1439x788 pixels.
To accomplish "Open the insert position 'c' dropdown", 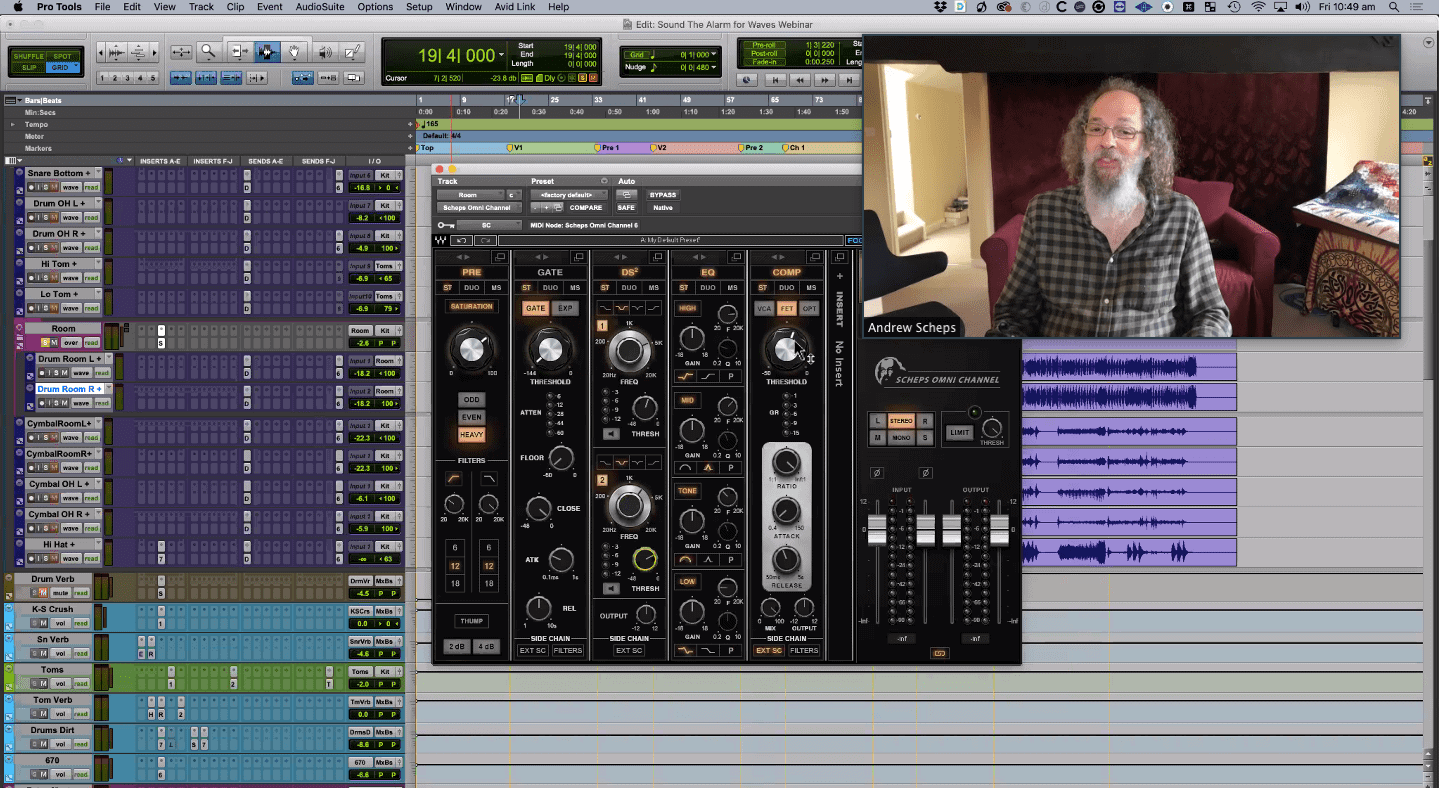I will pyautogui.click(x=514, y=195).
